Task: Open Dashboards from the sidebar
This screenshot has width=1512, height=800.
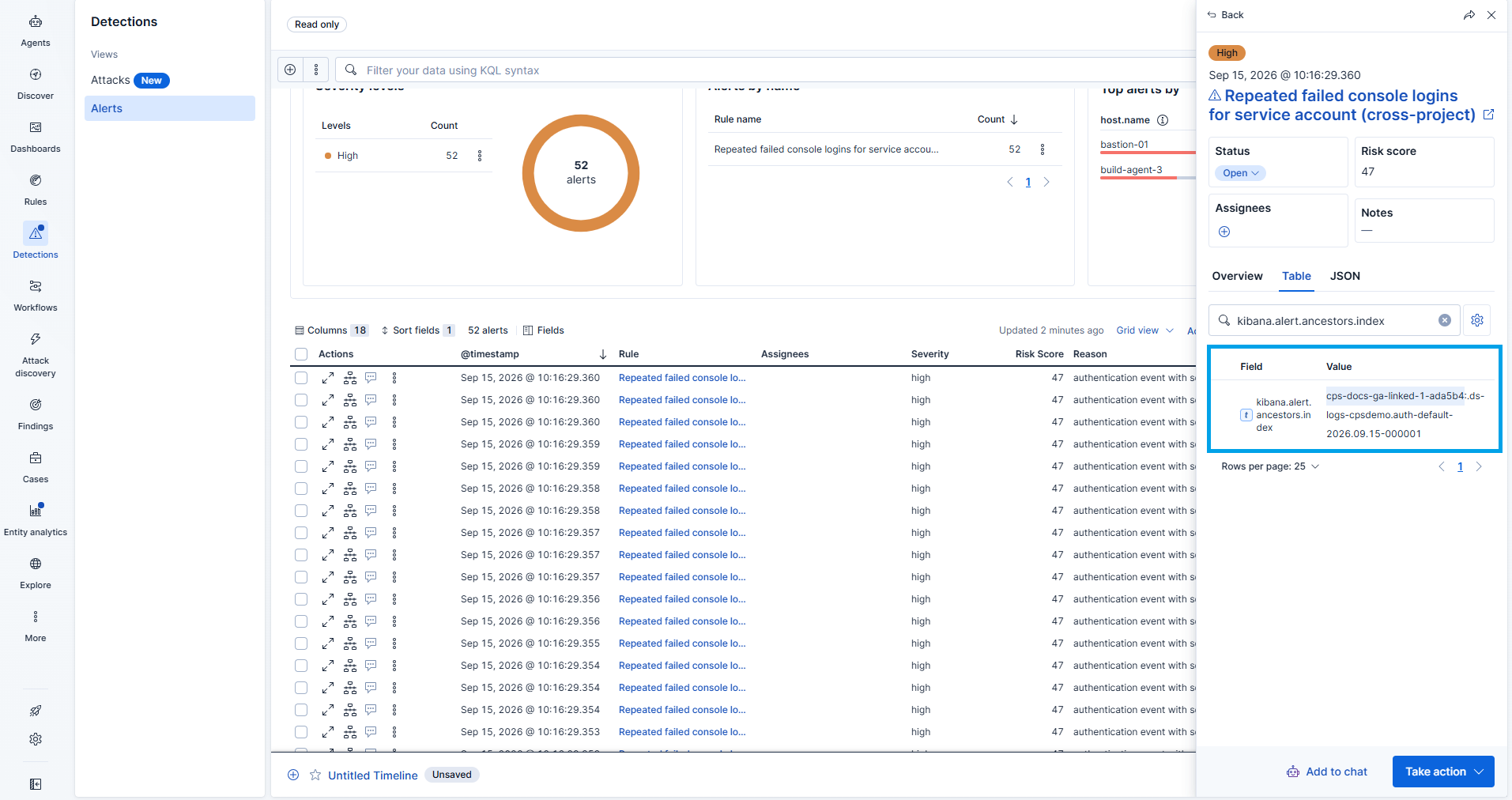Action: (36, 138)
